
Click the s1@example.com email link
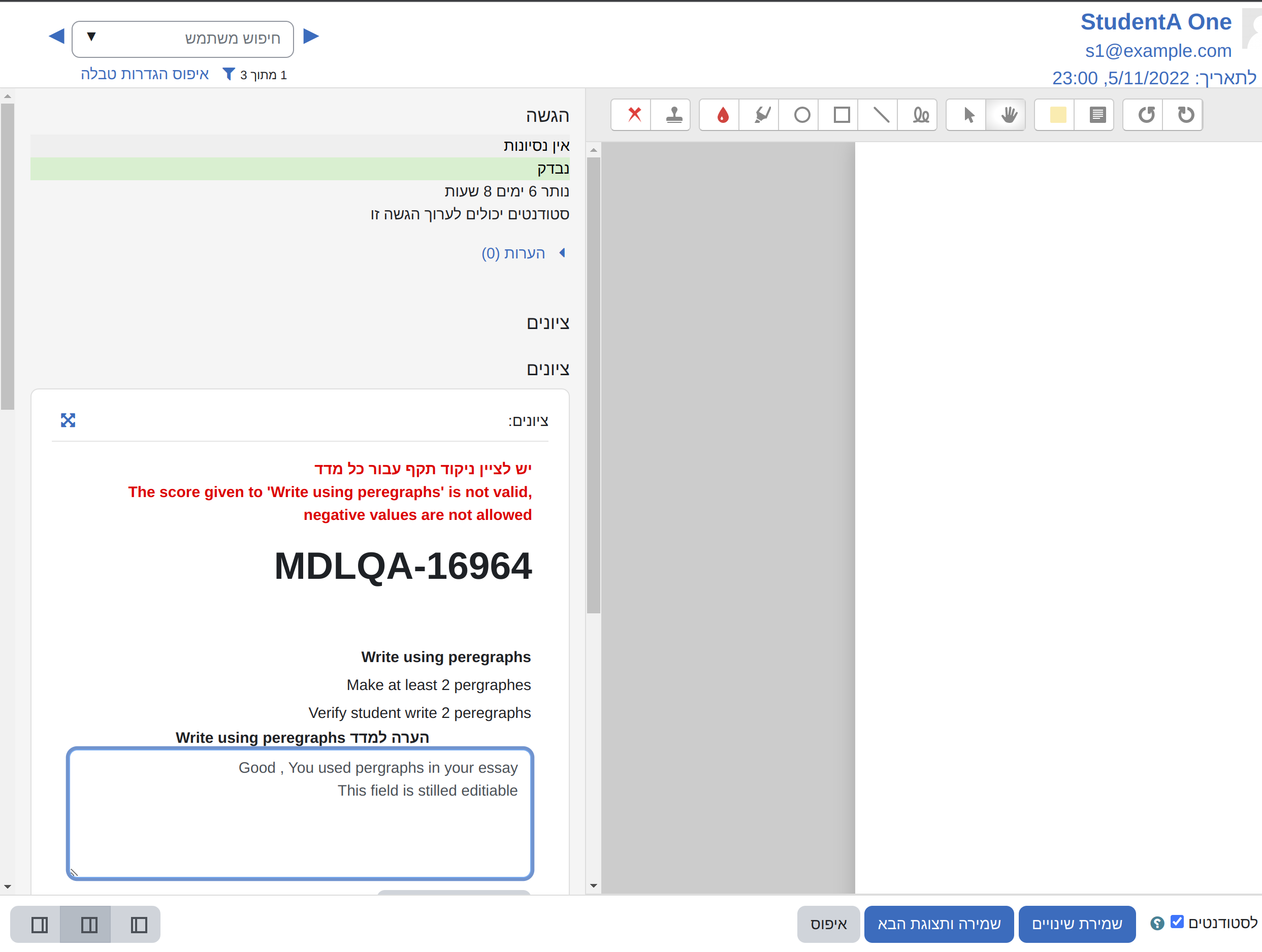coord(1158,51)
